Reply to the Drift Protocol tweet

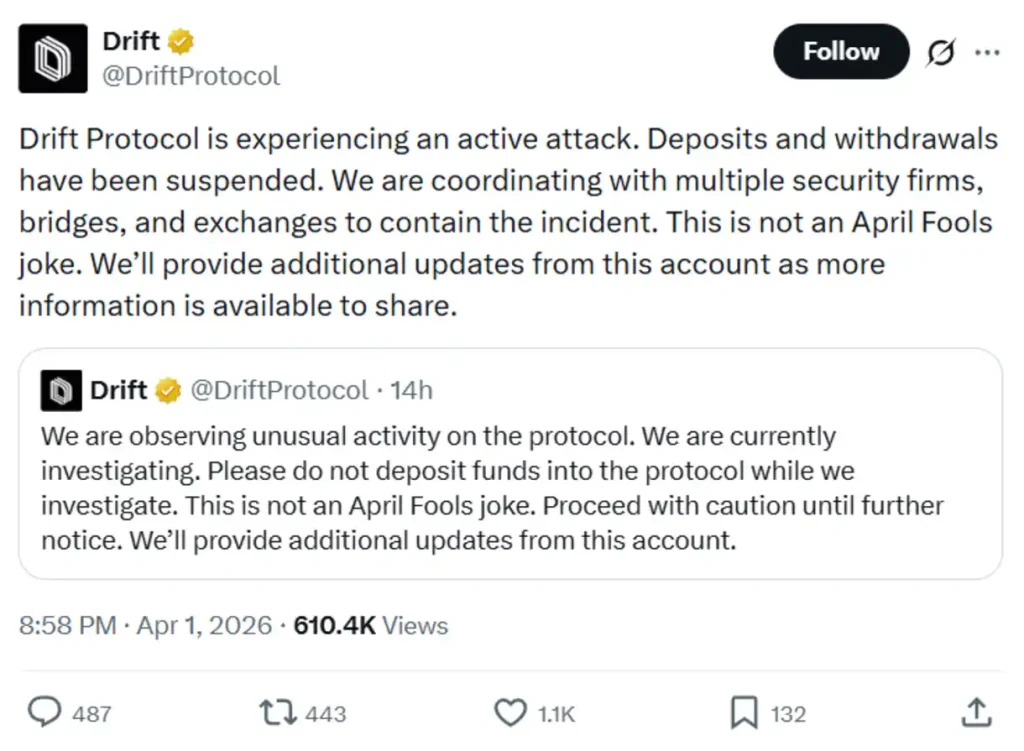pyautogui.click(x=44, y=712)
